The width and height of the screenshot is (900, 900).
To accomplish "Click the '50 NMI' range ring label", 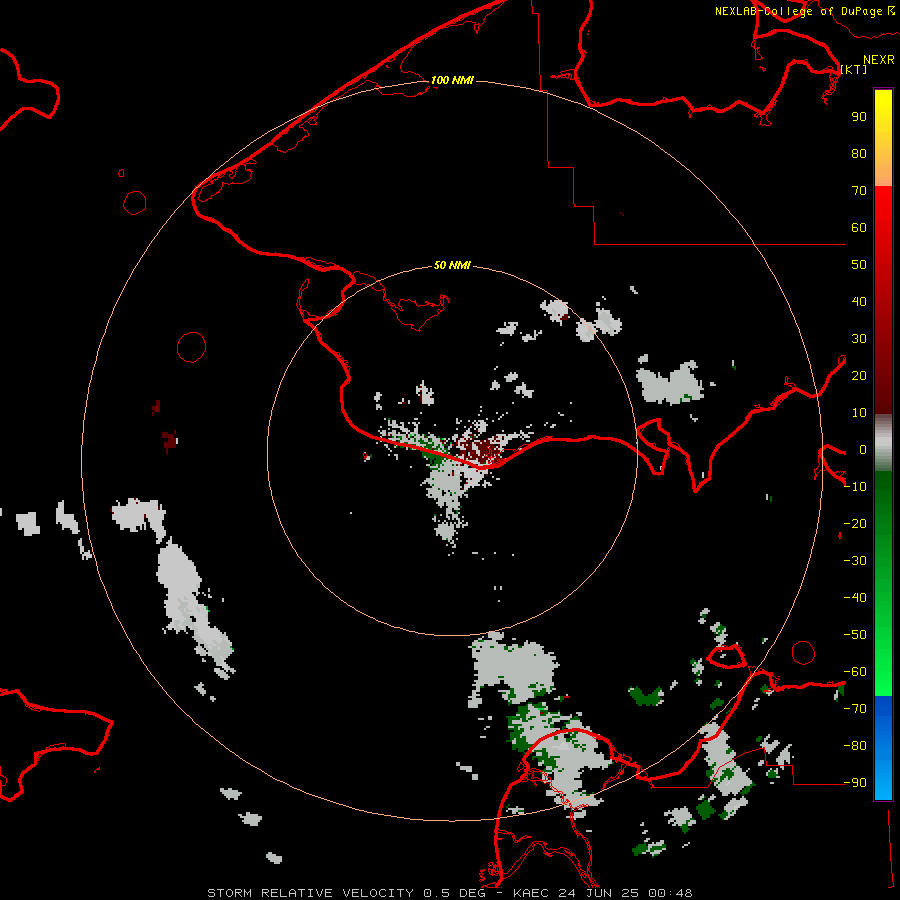I will [452, 265].
